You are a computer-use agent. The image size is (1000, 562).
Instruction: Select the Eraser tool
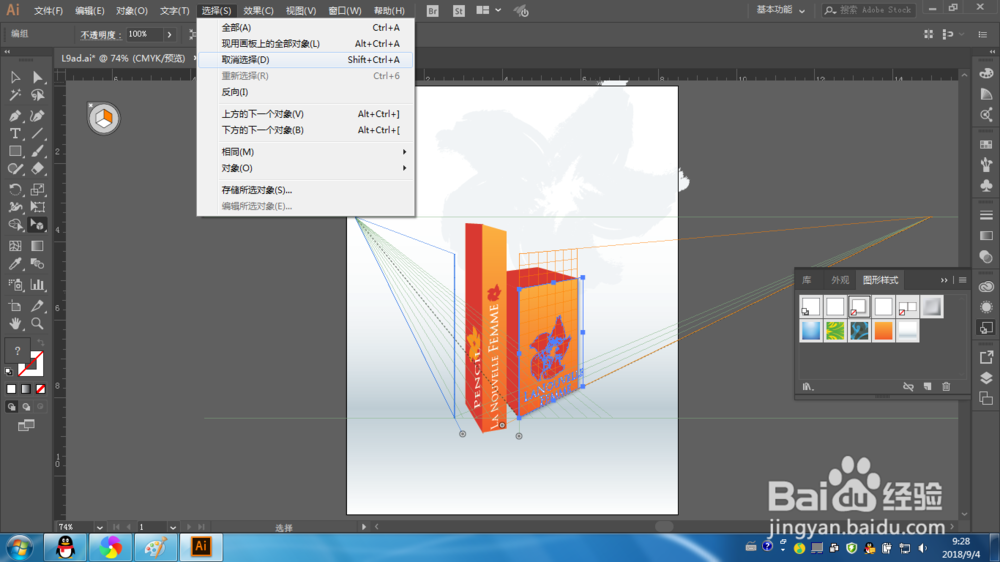click(x=38, y=169)
